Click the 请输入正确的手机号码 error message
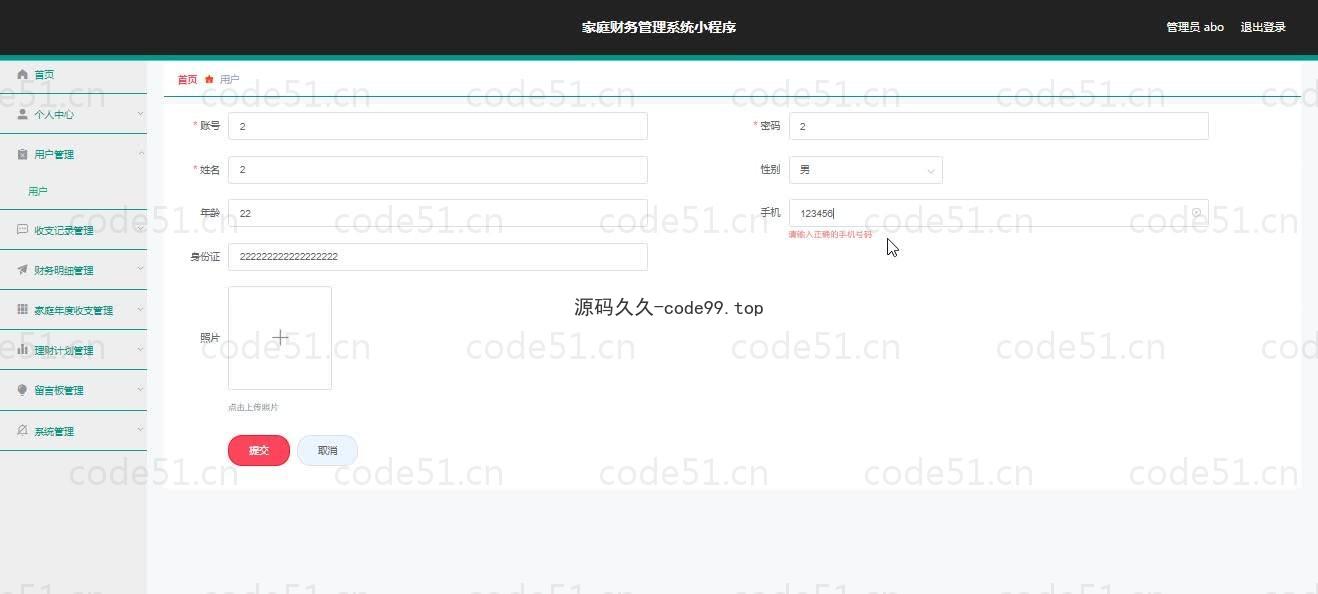 click(830, 234)
